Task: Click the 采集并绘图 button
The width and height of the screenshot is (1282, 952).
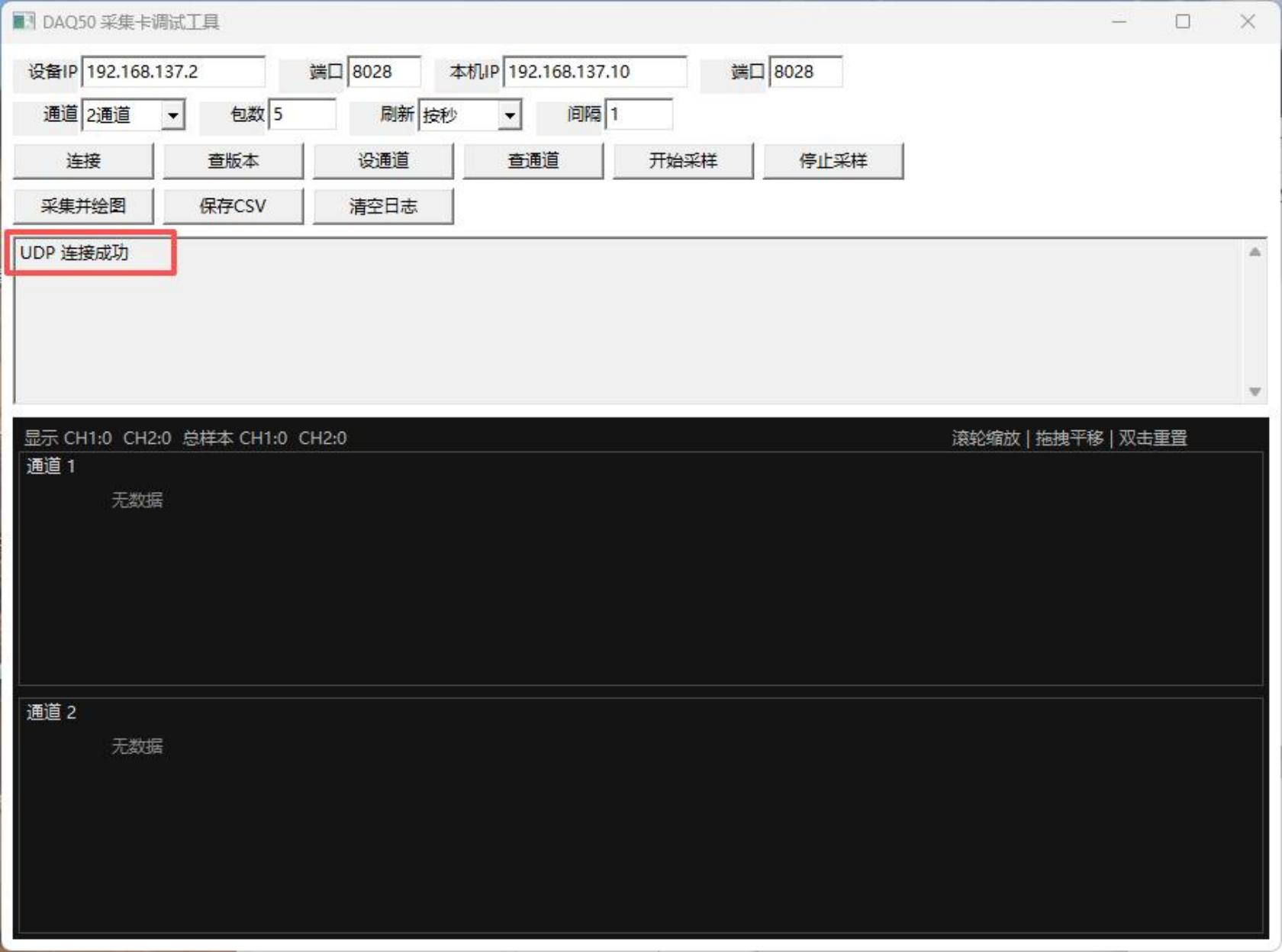Action: tap(83, 206)
